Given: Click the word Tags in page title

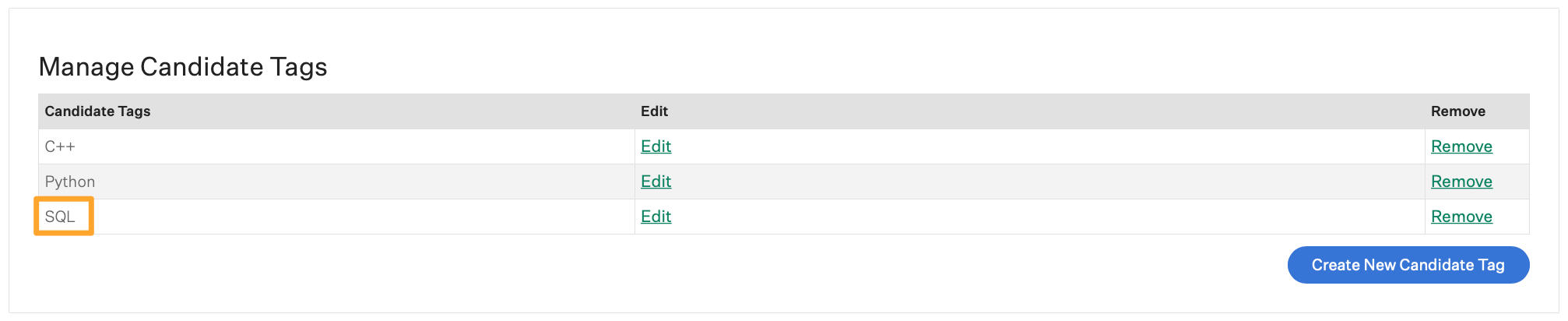Looking at the screenshot, I should pos(299,67).
